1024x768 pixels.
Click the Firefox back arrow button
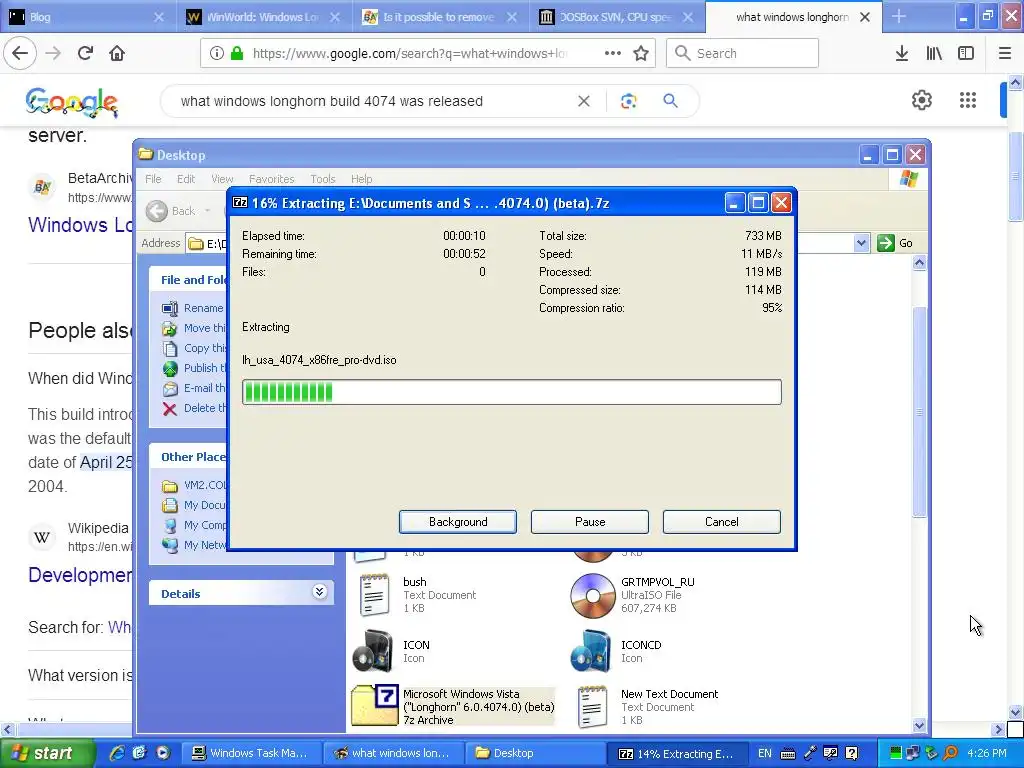pyautogui.click(x=20, y=54)
